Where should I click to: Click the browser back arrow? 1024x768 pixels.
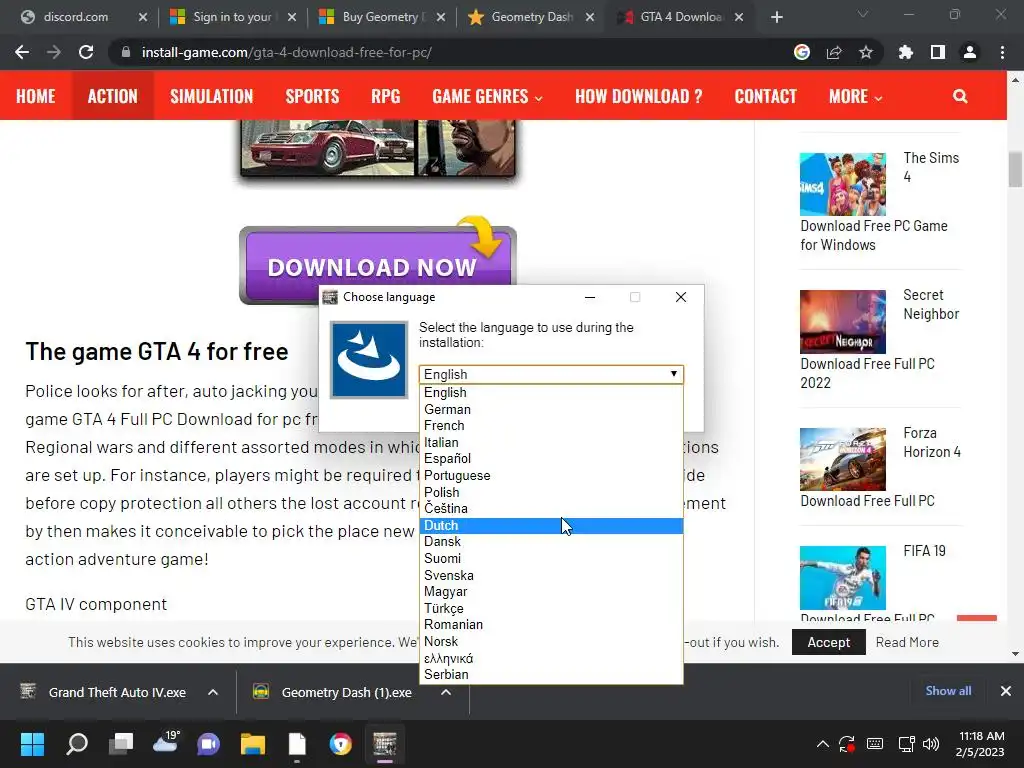click(x=22, y=52)
